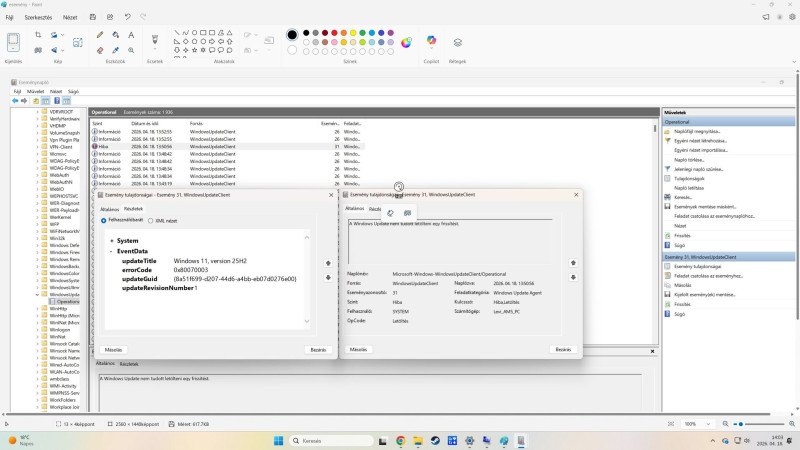Select the Crop tool in Kép group
The image size is (800, 450).
pos(38,35)
